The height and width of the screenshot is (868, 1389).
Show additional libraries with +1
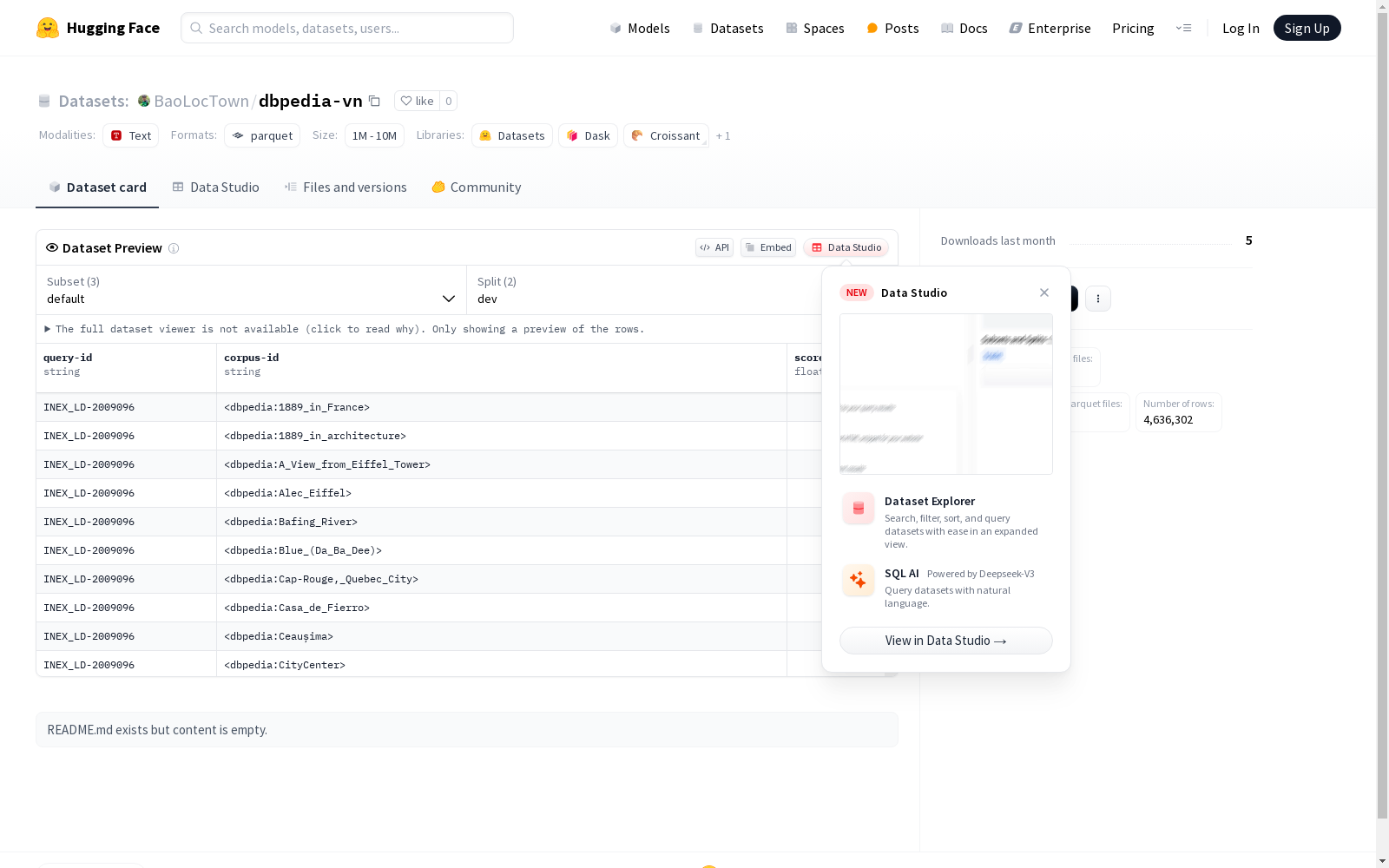coord(723,136)
